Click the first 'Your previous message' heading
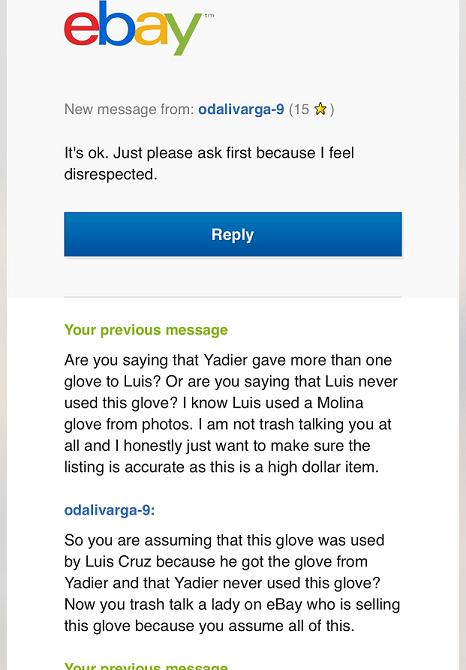This screenshot has width=466, height=670. pos(146,330)
